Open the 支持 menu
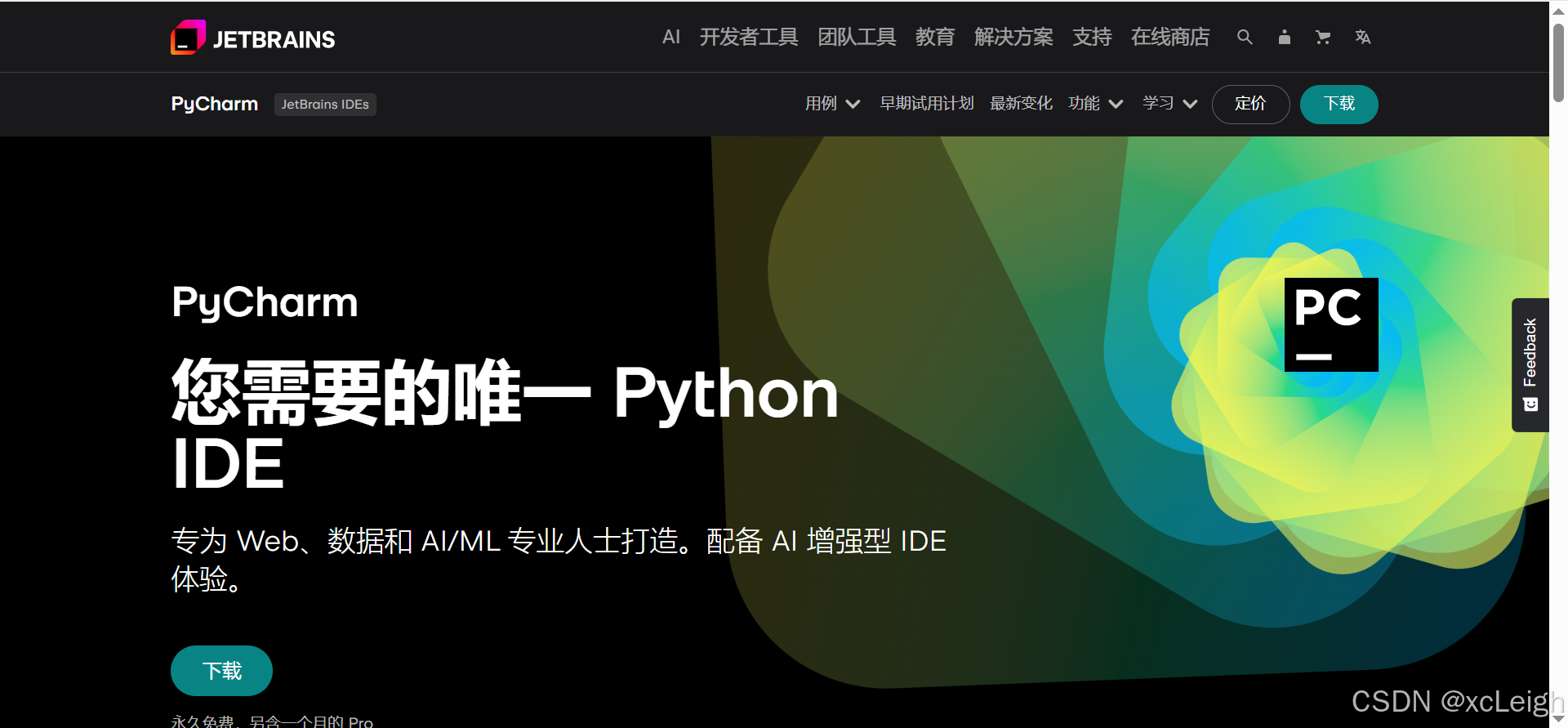1568x728 pixels. 1092,37
